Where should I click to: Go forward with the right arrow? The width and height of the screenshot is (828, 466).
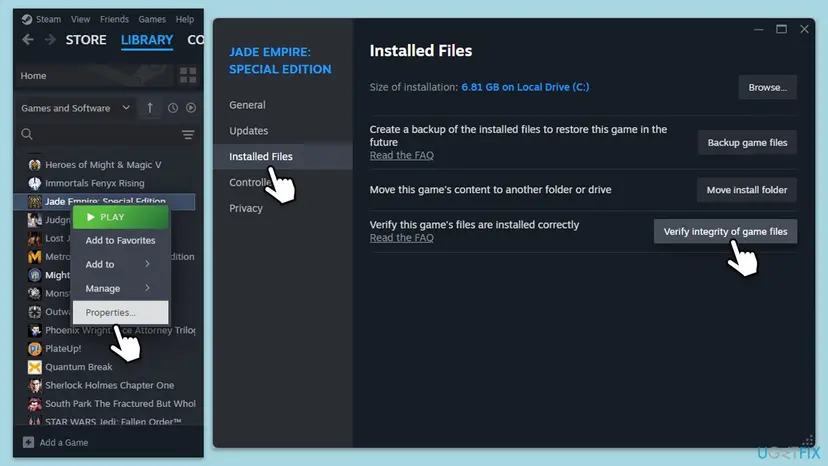[x=50, y=40]
